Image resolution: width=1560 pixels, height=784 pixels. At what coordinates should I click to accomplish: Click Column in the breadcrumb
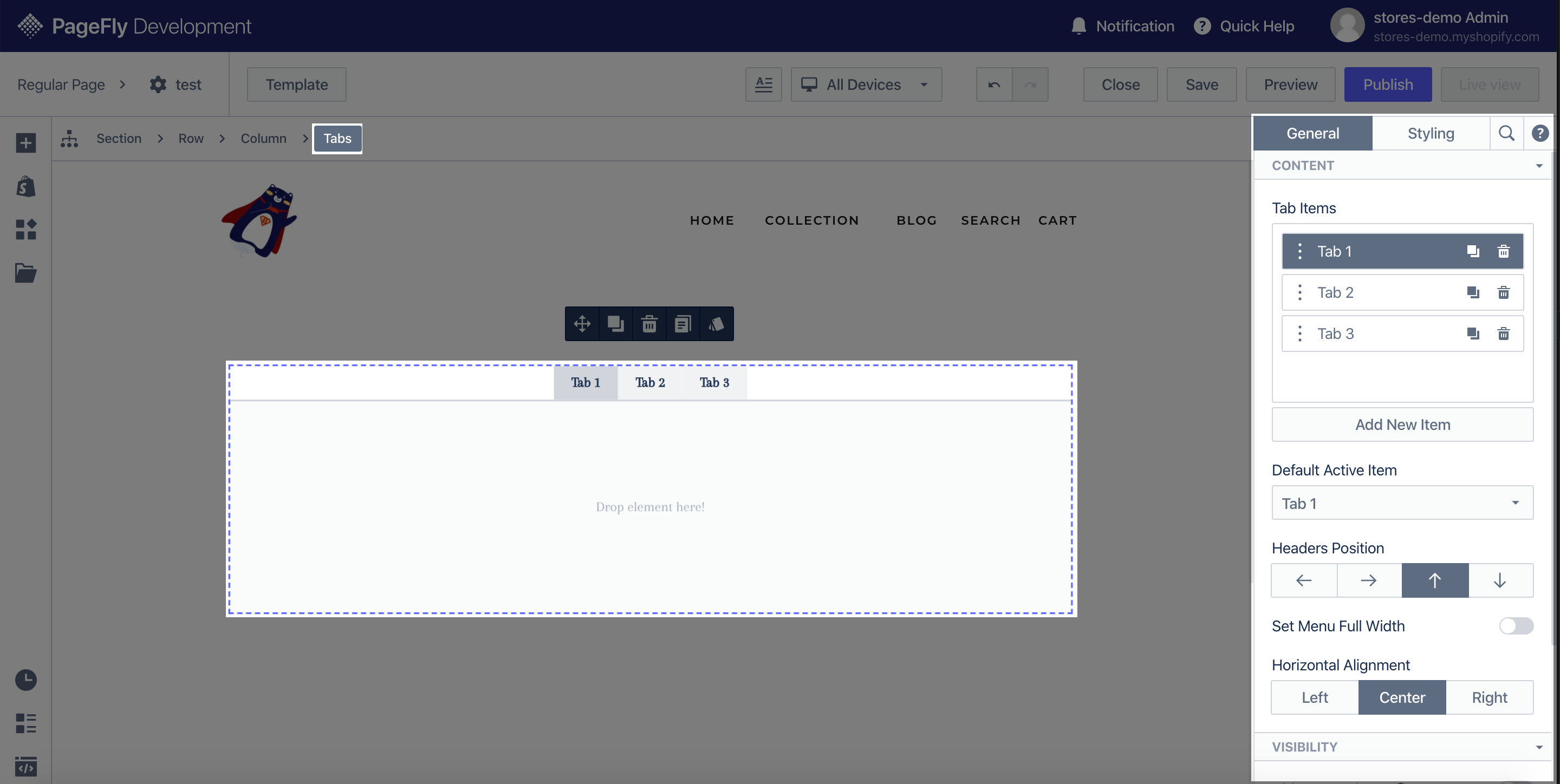point(263,139)
